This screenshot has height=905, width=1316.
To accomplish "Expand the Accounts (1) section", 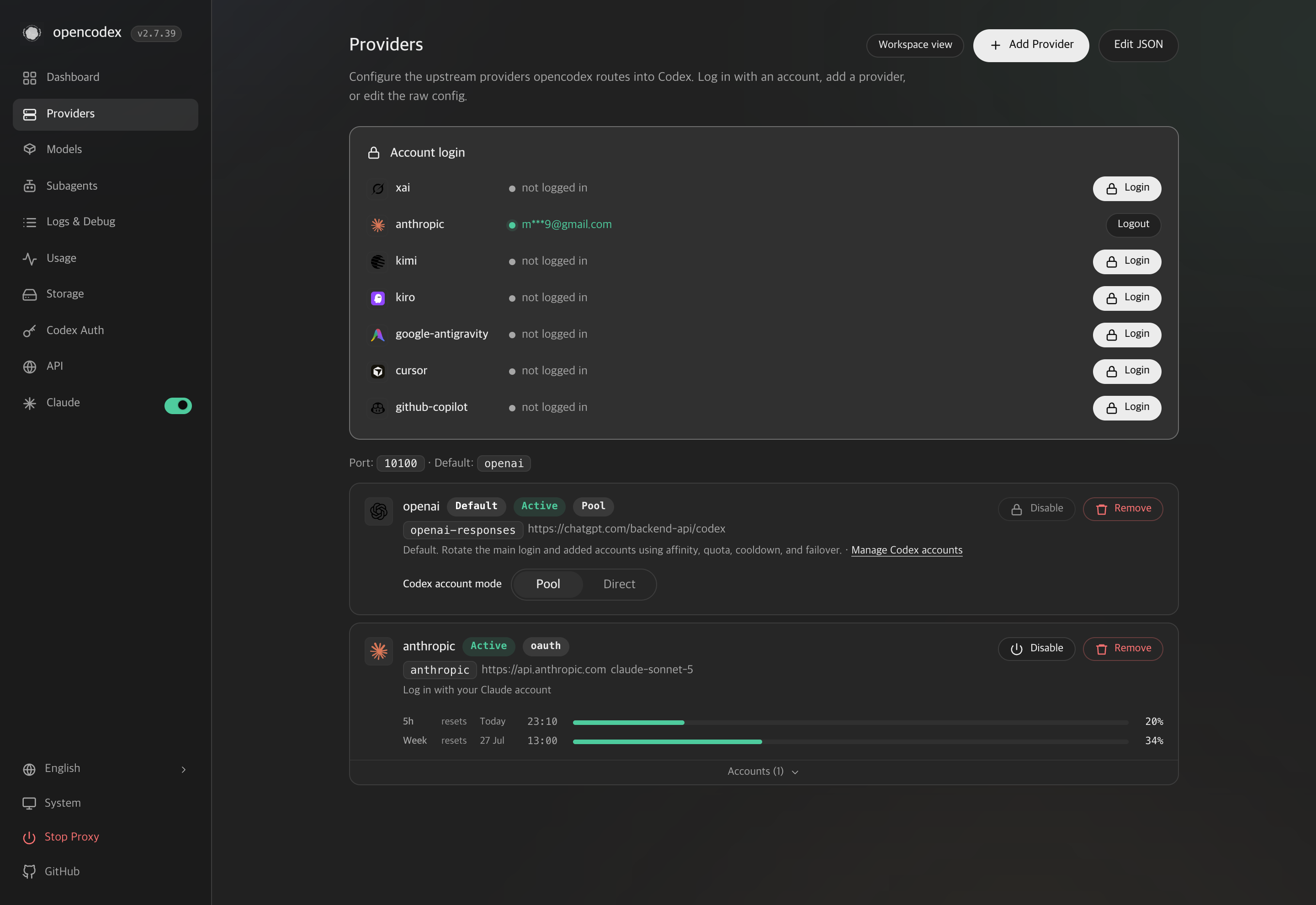I will coord(764,772).
